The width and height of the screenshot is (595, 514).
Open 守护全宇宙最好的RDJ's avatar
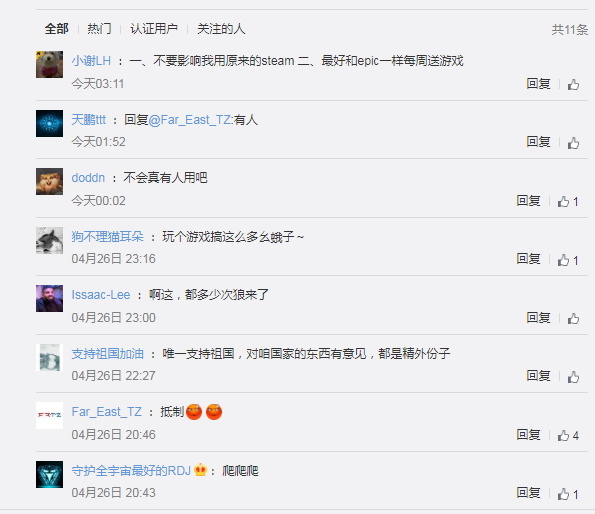coord(49,474)
